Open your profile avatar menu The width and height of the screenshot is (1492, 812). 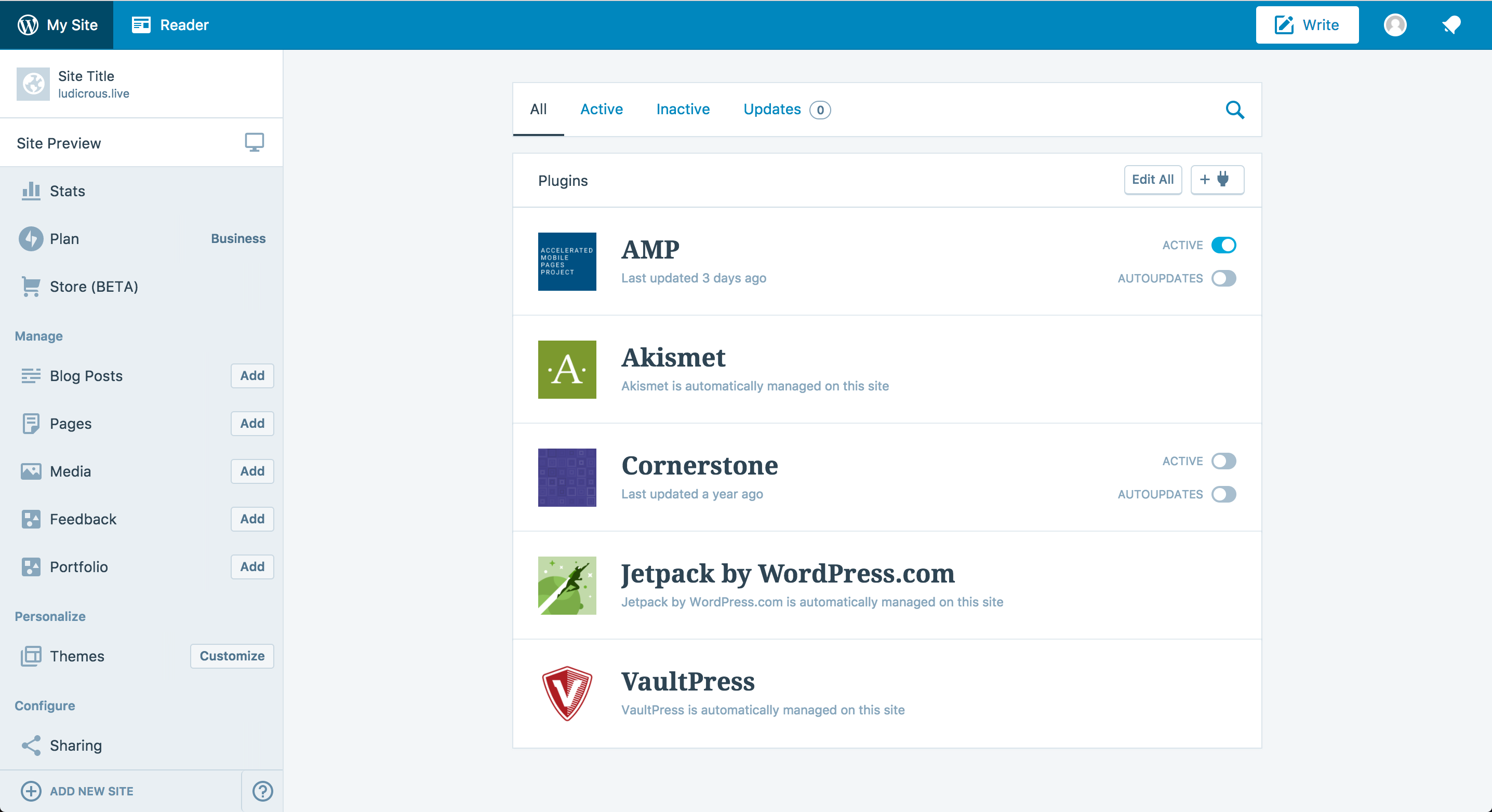pyautogui.click(x=1395, y=25)
